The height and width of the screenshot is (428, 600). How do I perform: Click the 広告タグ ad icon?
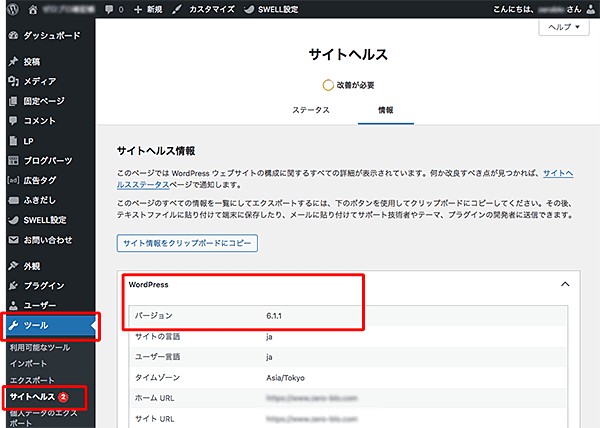[13, 180]
